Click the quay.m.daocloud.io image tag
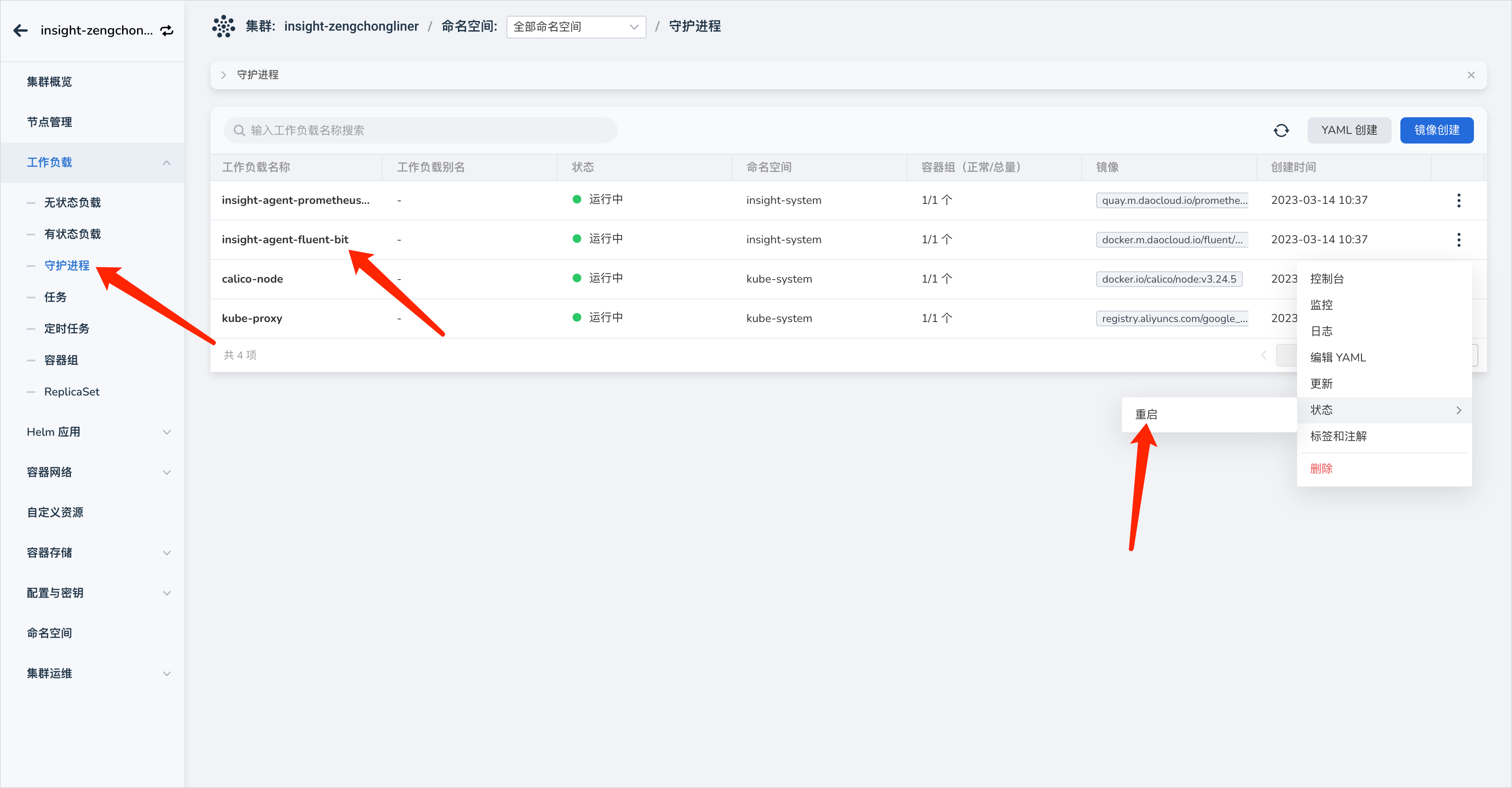 (1172, 200)
